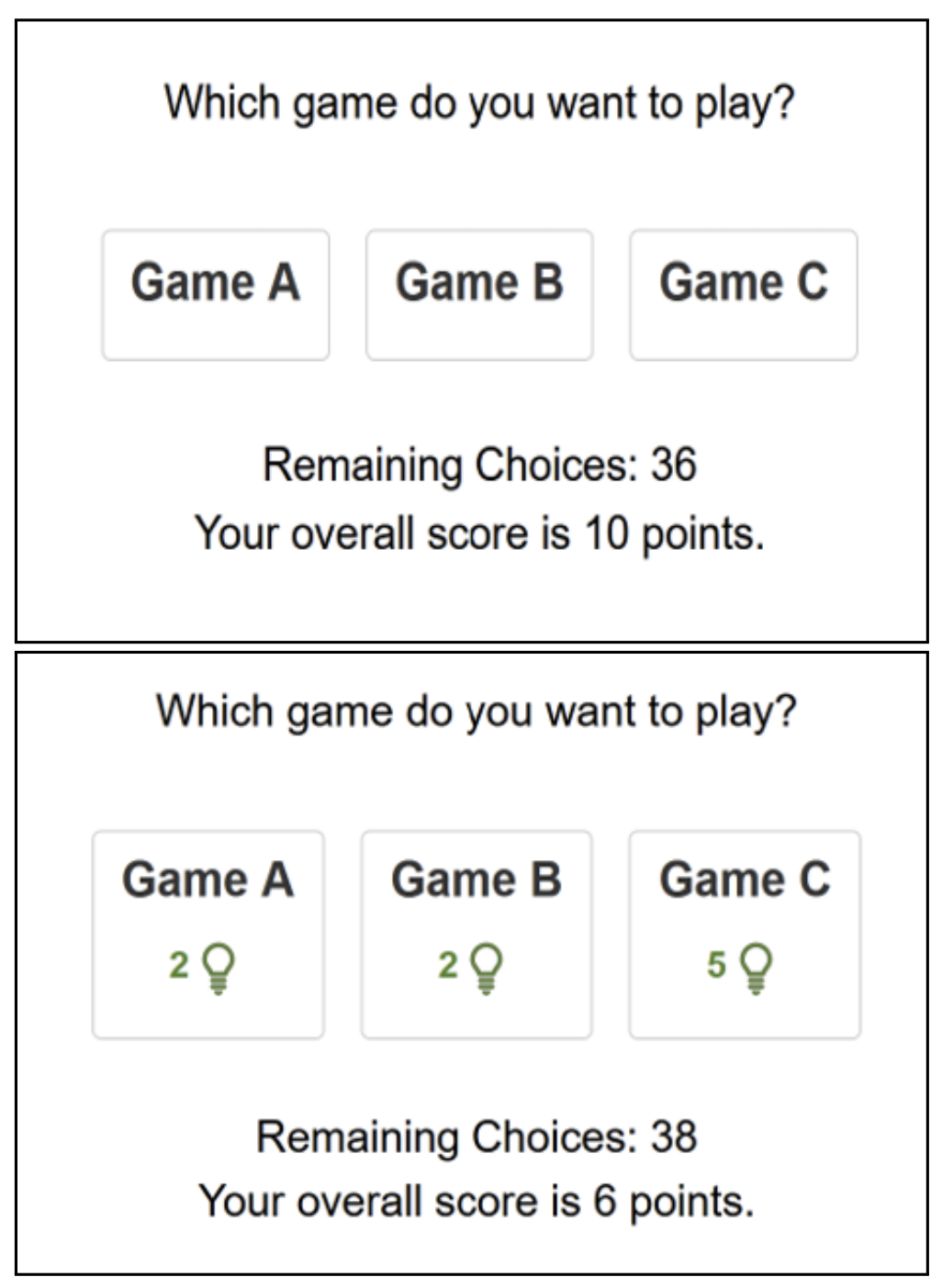Click 'Remaining Choices: 36' text

(x=479, y=465)
